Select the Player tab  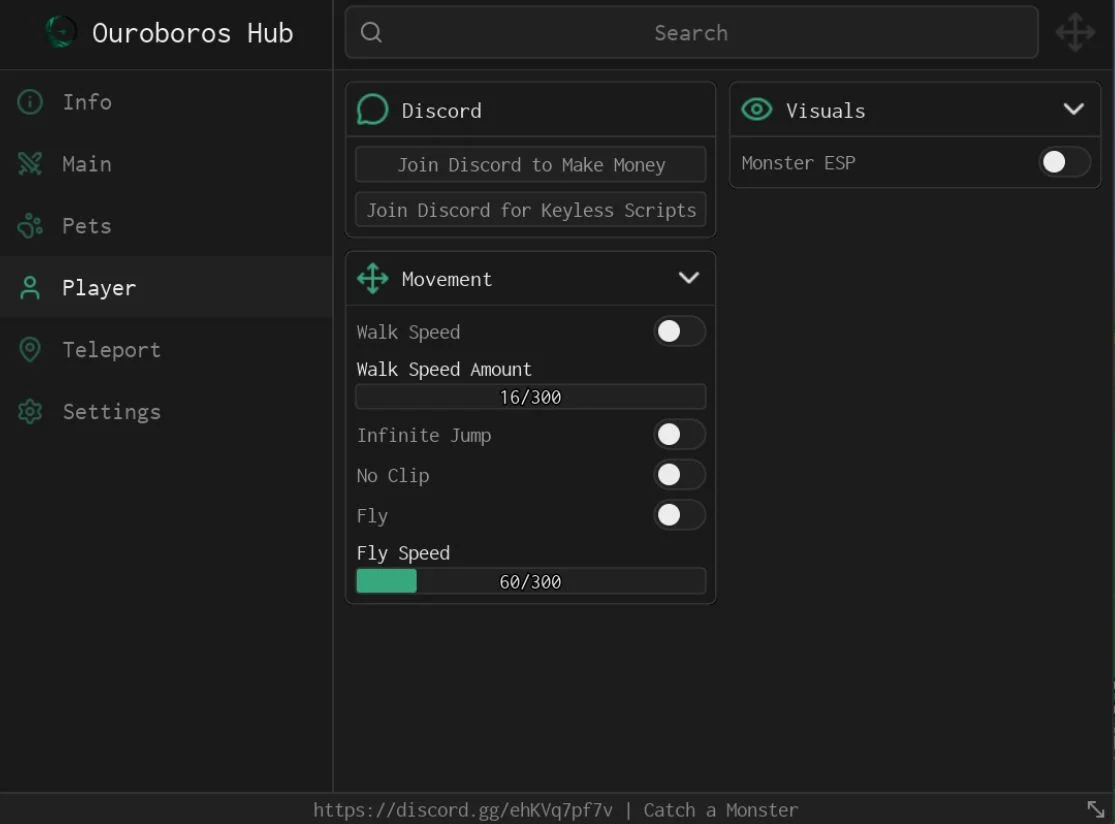pyautogui.click(x=166, y=287)
